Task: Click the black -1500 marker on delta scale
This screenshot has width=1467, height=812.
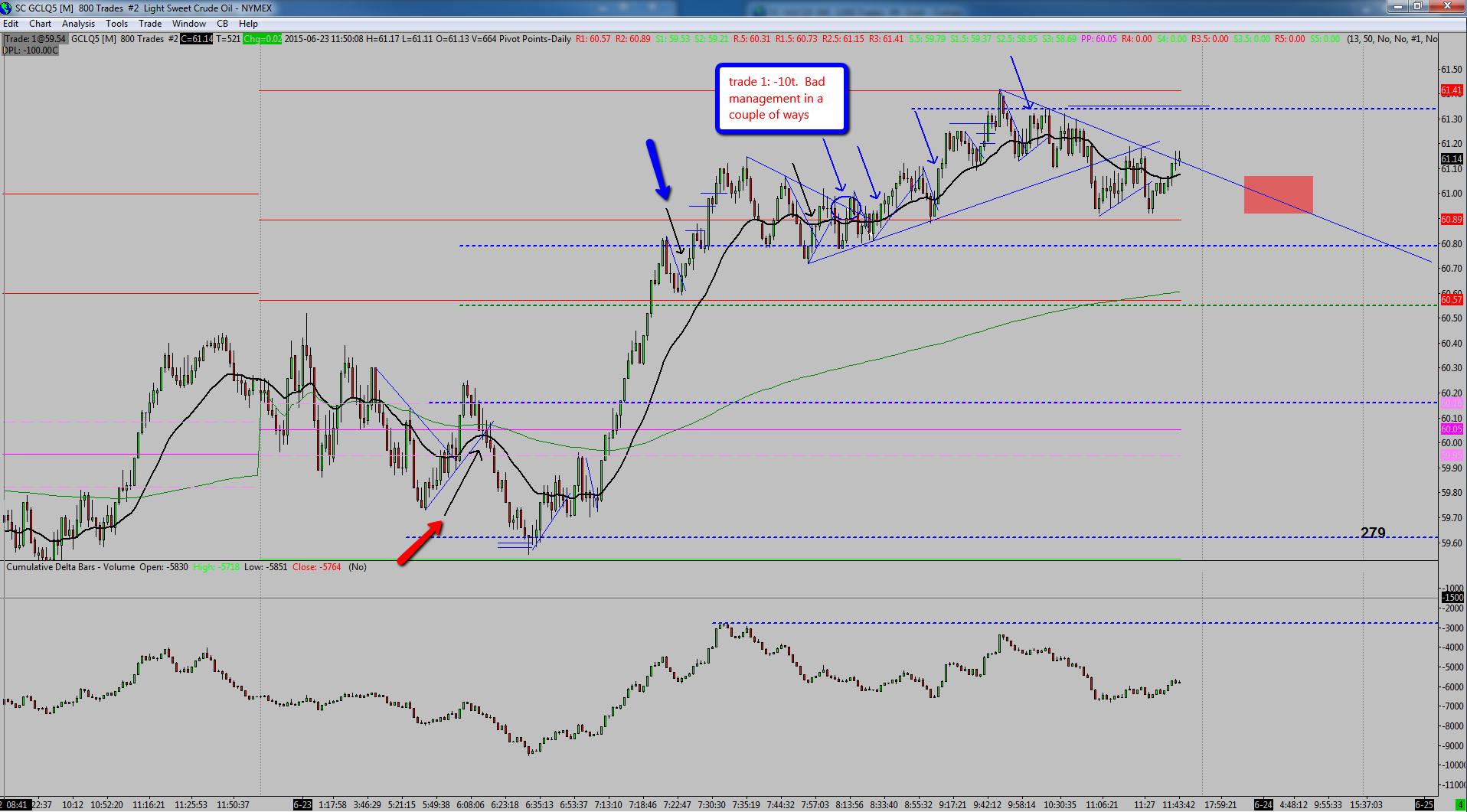Action: click(x=1452, y=598)
